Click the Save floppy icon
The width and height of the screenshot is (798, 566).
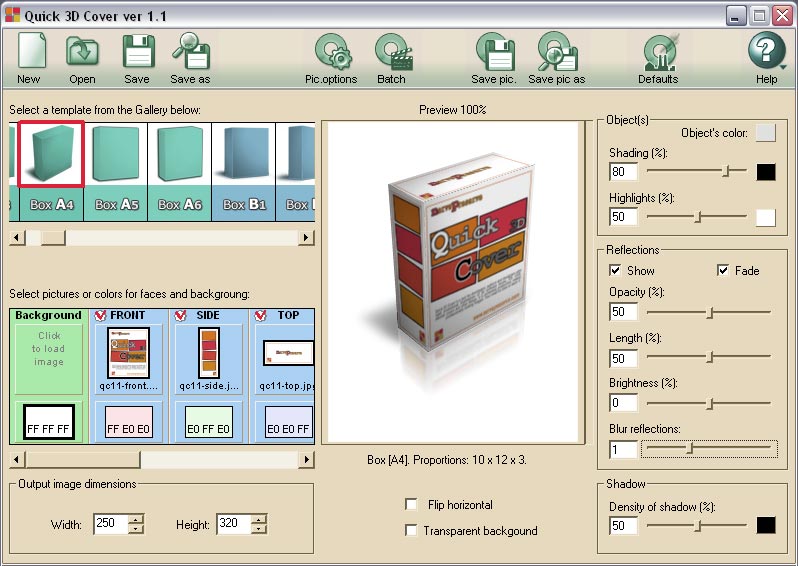(138, 51)
